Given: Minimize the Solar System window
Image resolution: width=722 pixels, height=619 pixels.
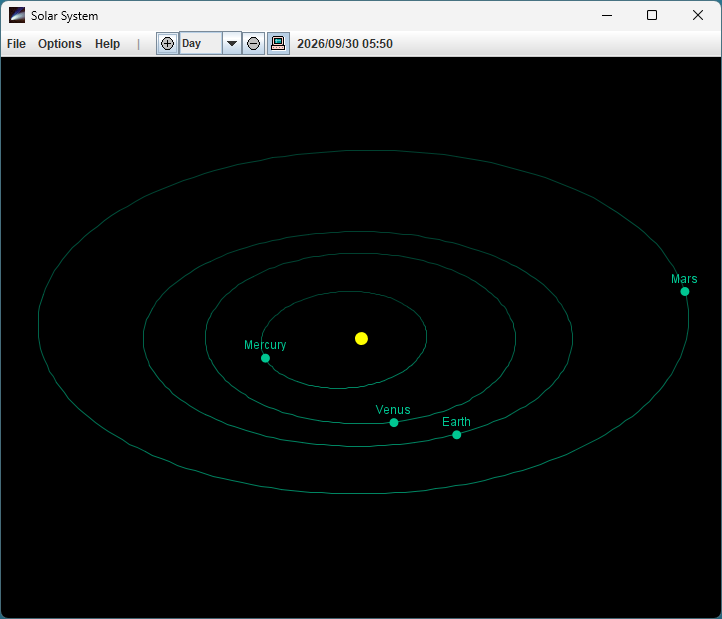Looking at the screenshot, I should pyautogui.click(x=607, y=15).
